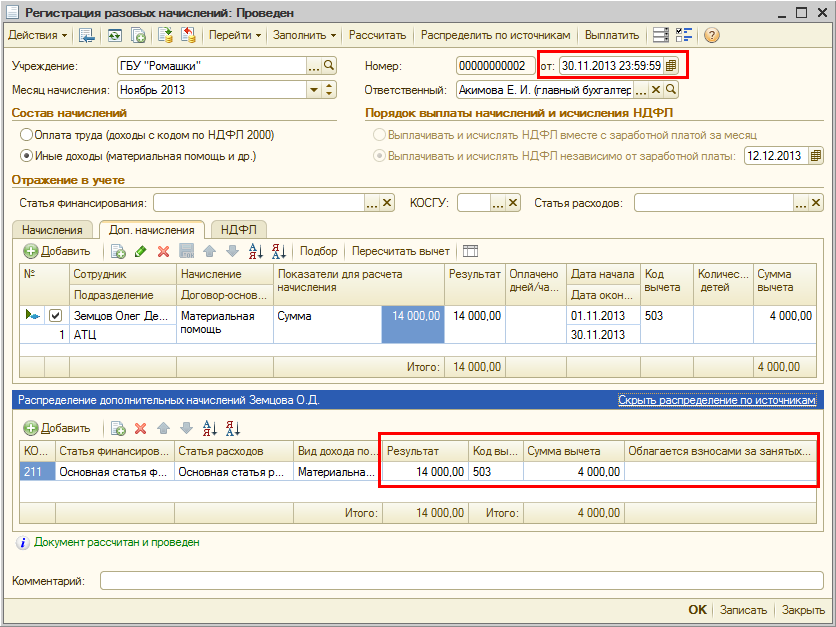Viewport: 836px width, 627px height.
Task: Click table columns settings icon after Пересчитать вычет
Action: pyautogui.click(x=471, y=251)
